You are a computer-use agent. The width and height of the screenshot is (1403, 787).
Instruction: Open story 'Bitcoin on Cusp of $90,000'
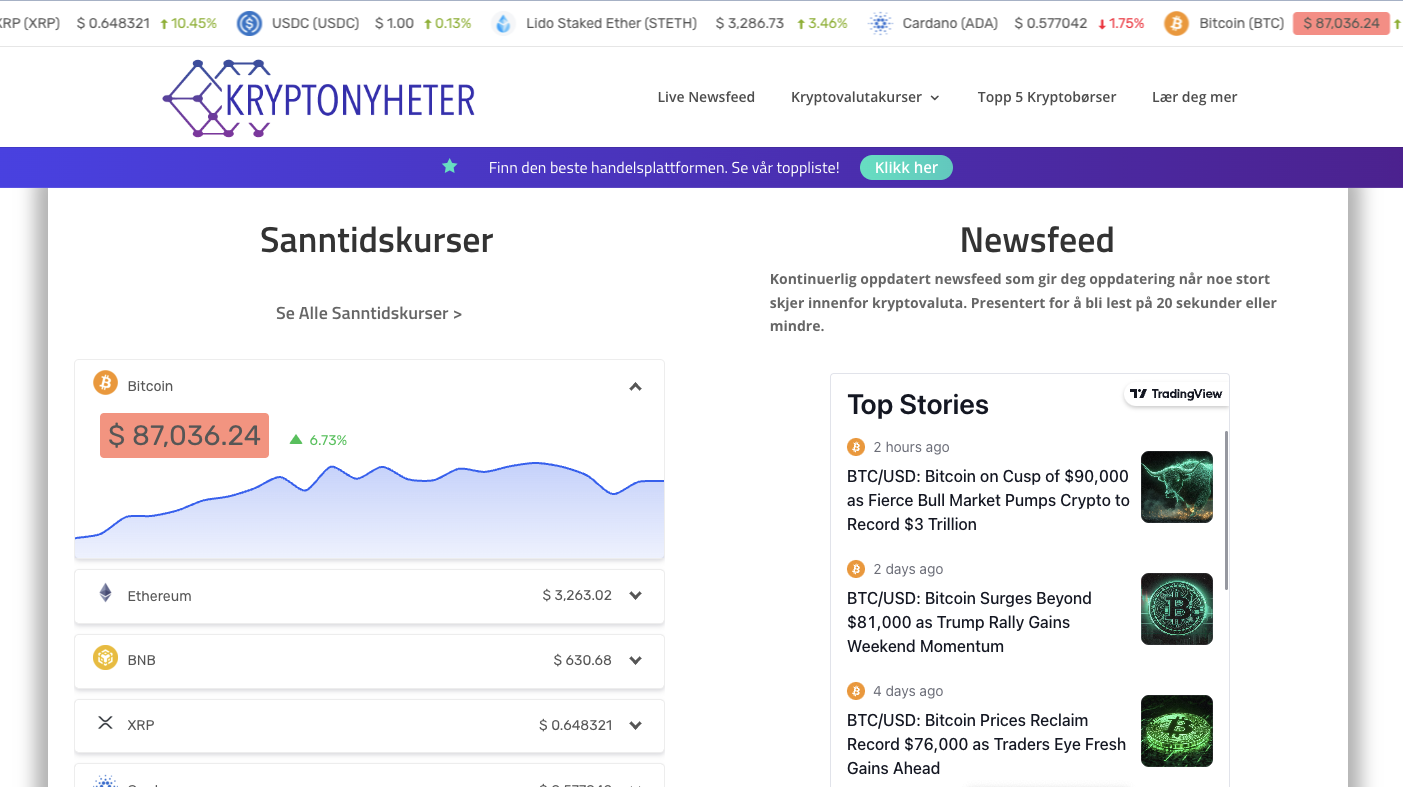click(x=988, y=500)
